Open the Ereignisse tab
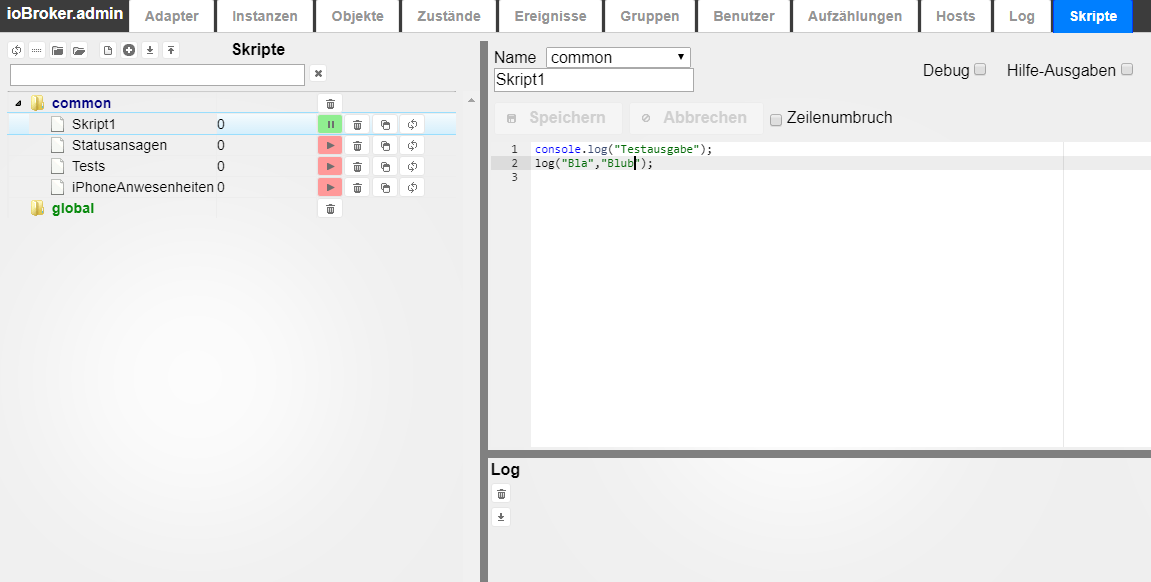The width and height of the screenshot is (1151, 582). coord(551,16)
